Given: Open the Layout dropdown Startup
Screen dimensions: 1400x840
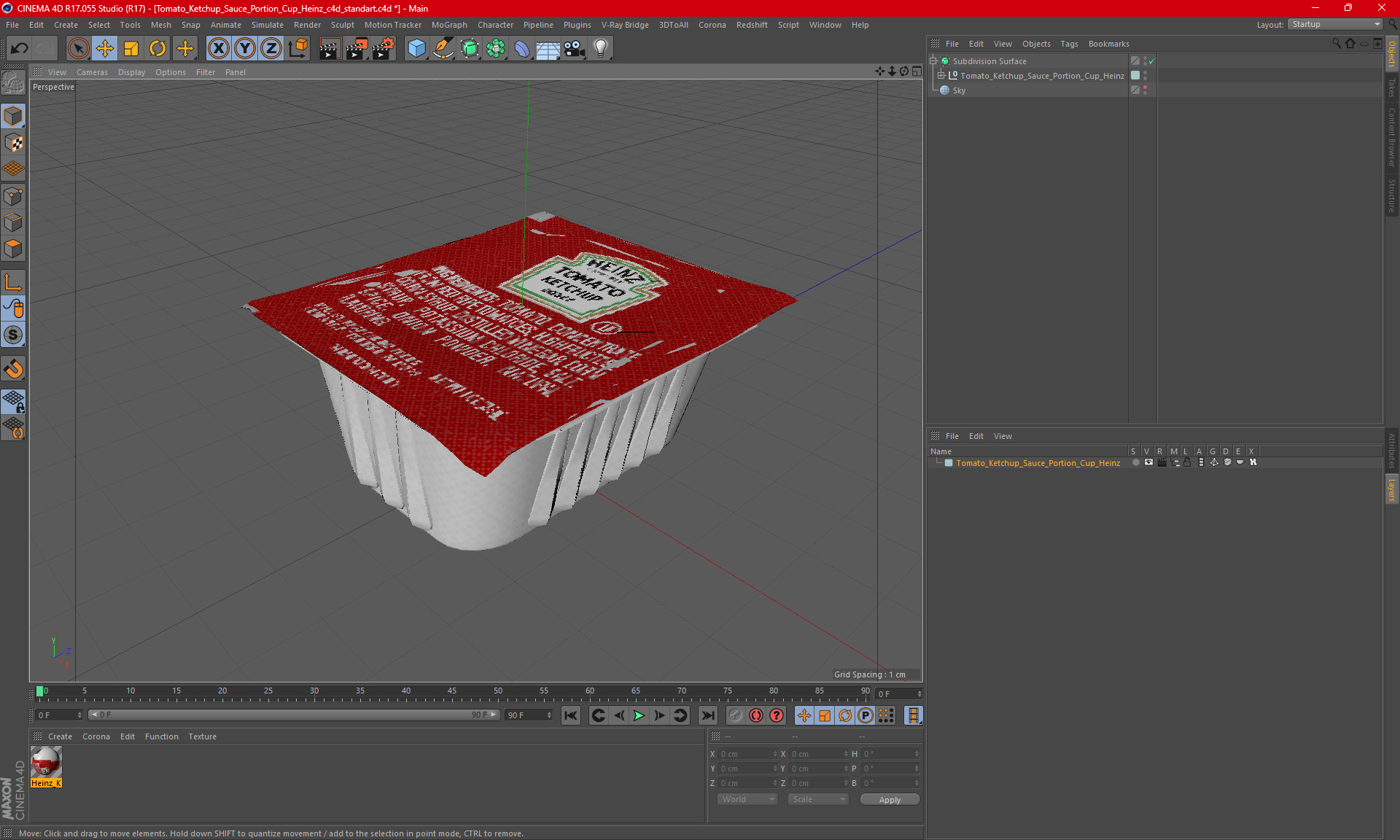Looking at the screenshot, I should 1334,24.
